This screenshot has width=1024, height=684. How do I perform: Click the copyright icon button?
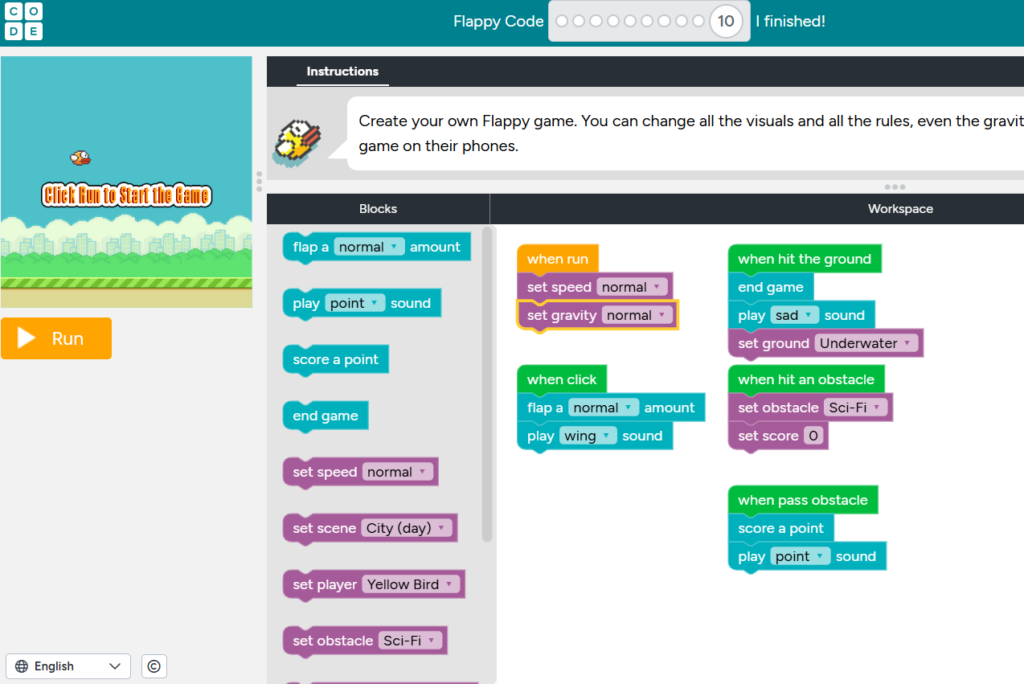153,666
